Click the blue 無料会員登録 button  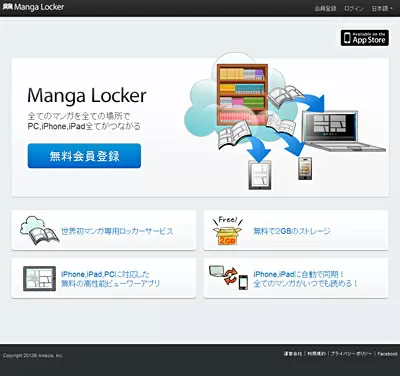[84, 156]
